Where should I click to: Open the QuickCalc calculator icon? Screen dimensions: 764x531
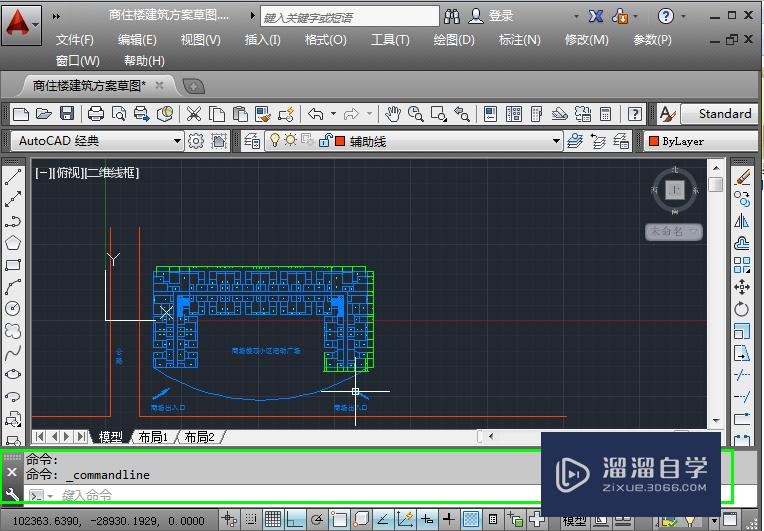click(606, 114)
